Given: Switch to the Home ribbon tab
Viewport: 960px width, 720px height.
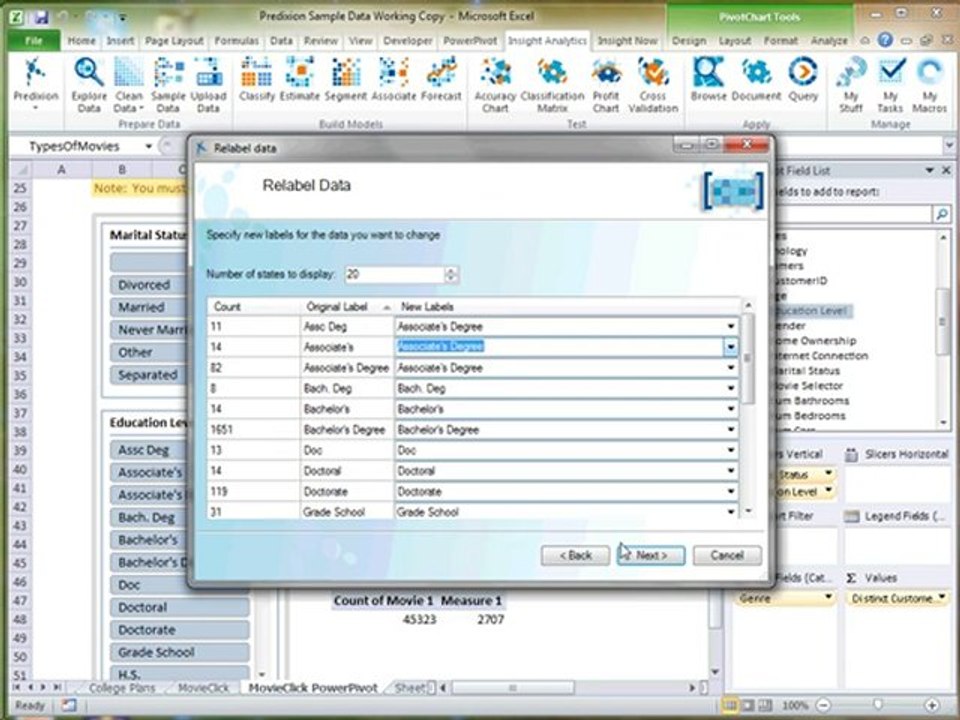Looking at the screenshot, I should point(81,40).
